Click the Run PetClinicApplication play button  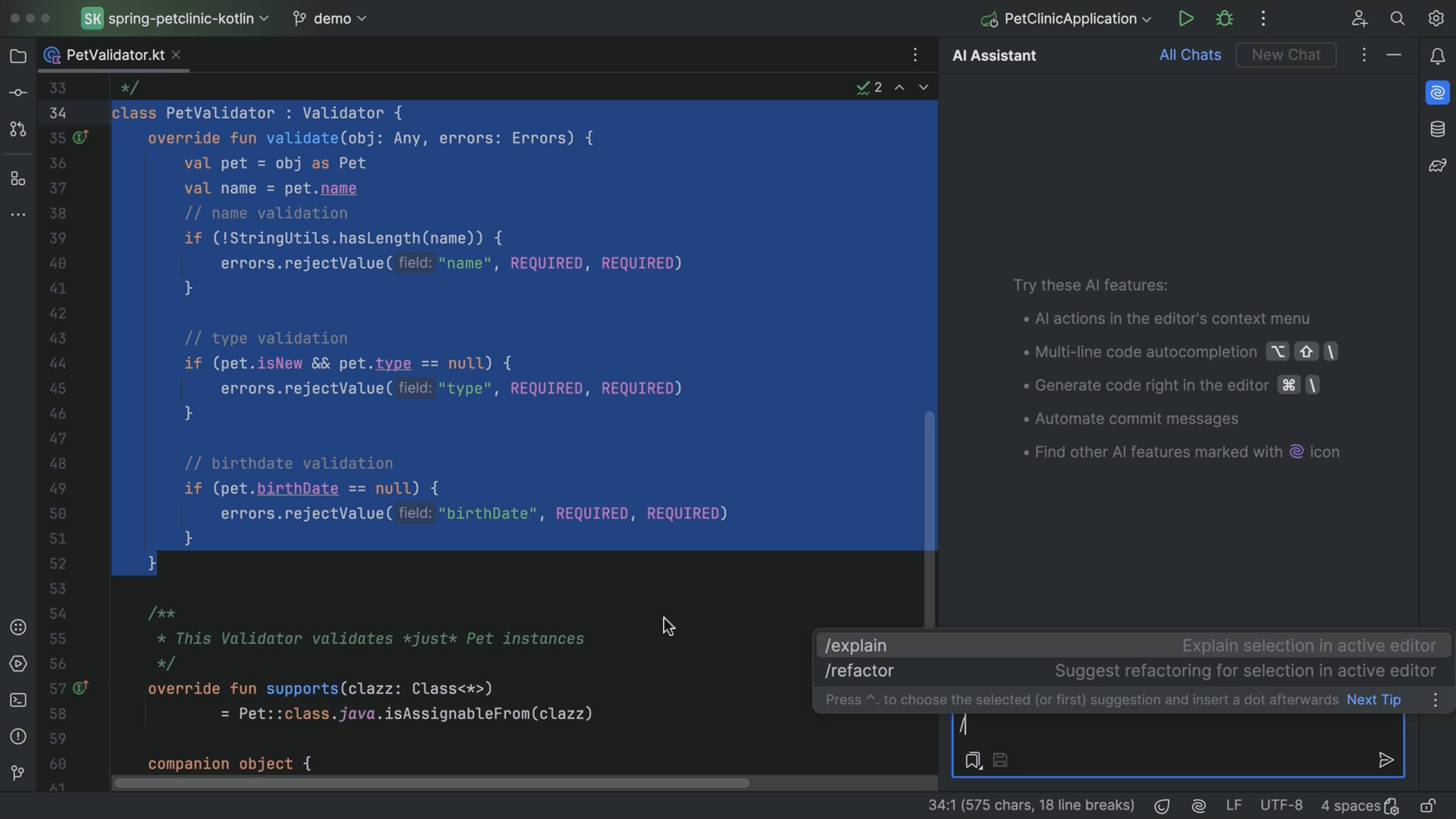1186,19
